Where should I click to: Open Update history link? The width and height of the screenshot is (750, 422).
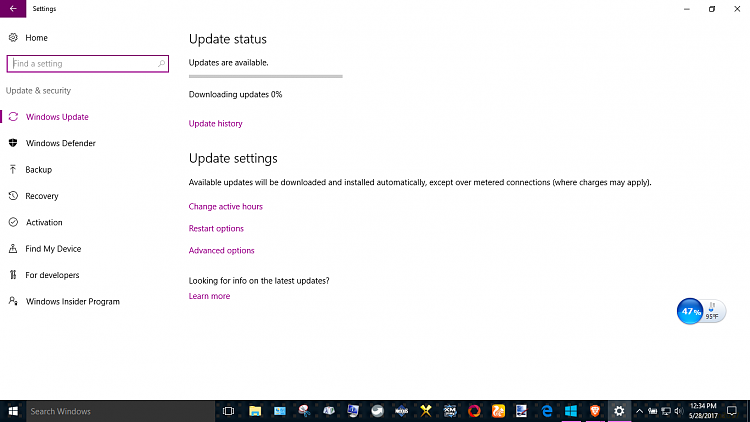coord(215,123)
